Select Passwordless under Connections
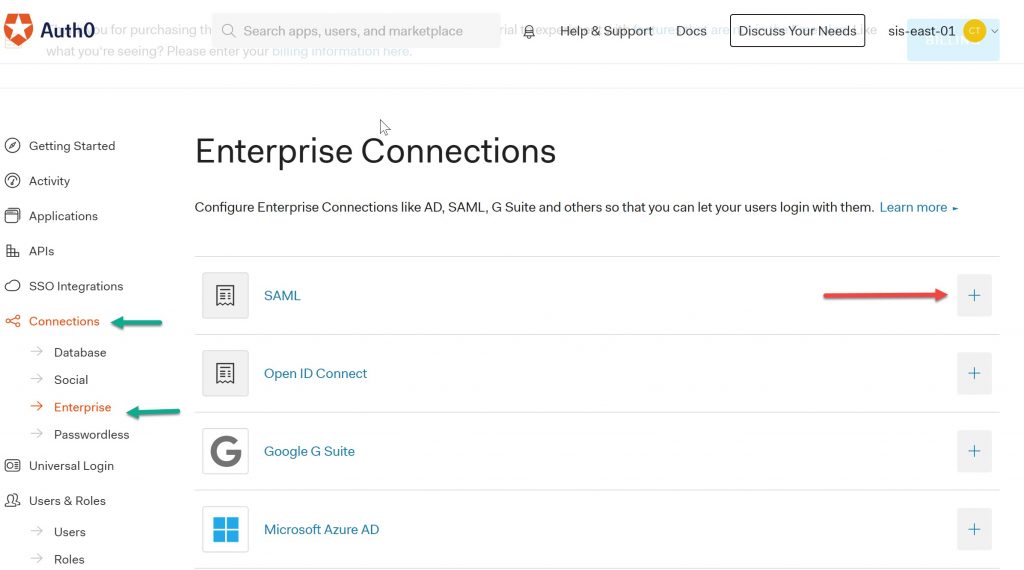 [x=91, y=434]
